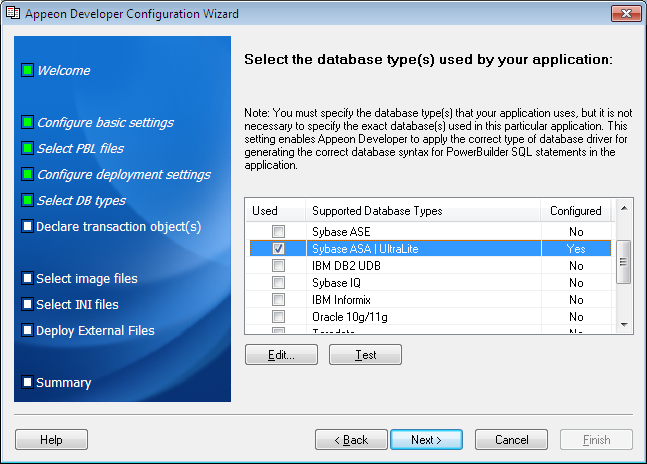Check the Sybase ASE checkbox
The width and height of the screenshot is (647, 464).
[279, 231]
